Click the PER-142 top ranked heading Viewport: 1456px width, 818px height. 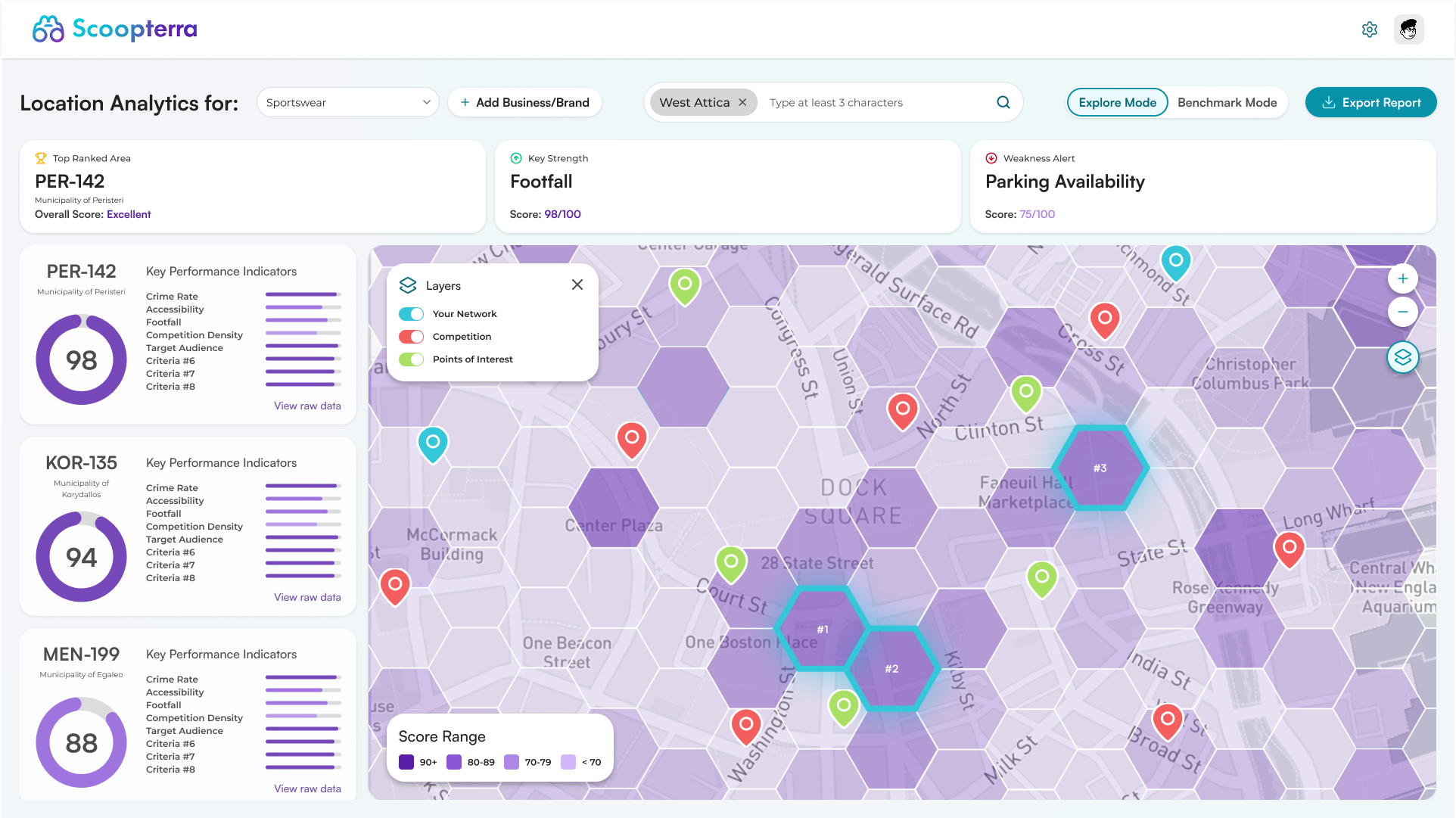(x=70, y=182)
